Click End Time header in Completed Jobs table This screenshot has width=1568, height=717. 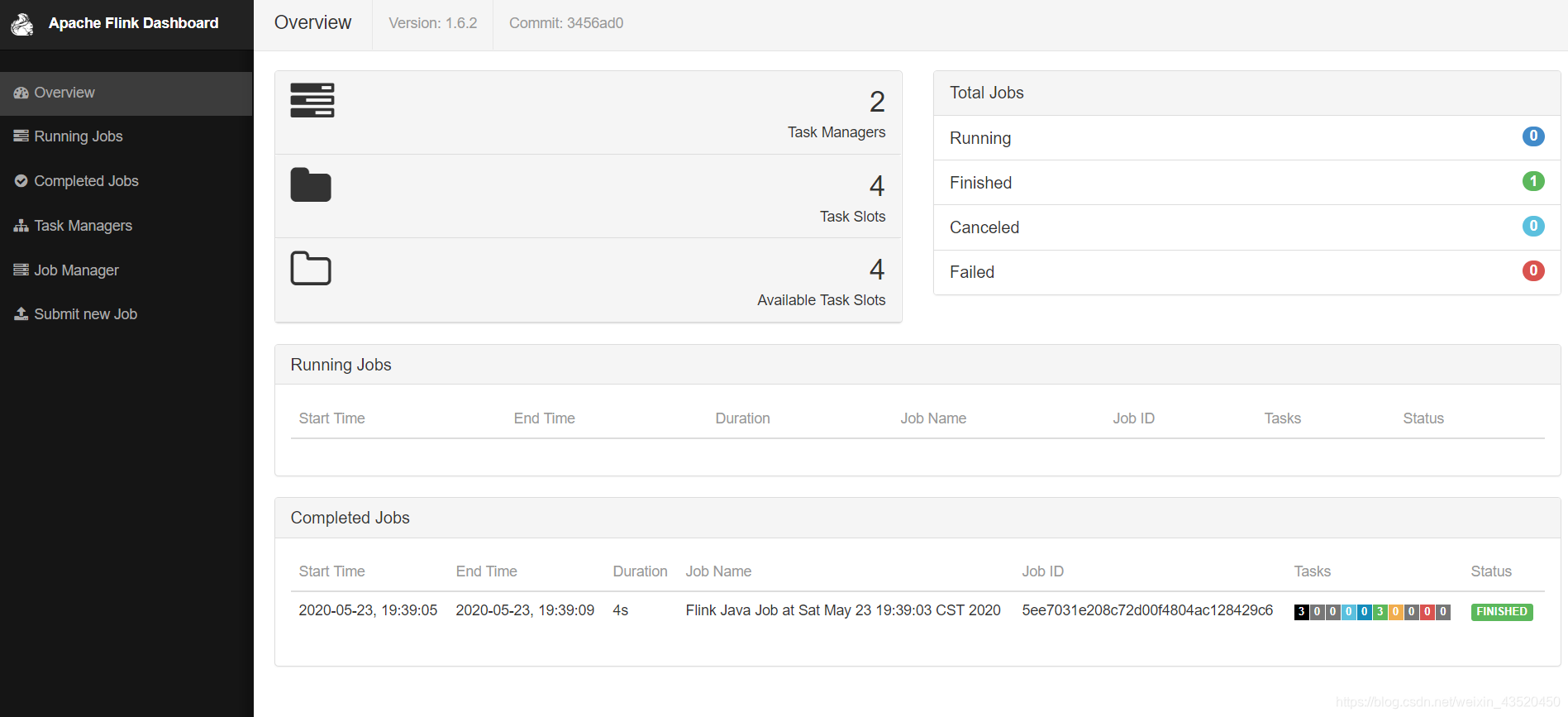(486, 571)
